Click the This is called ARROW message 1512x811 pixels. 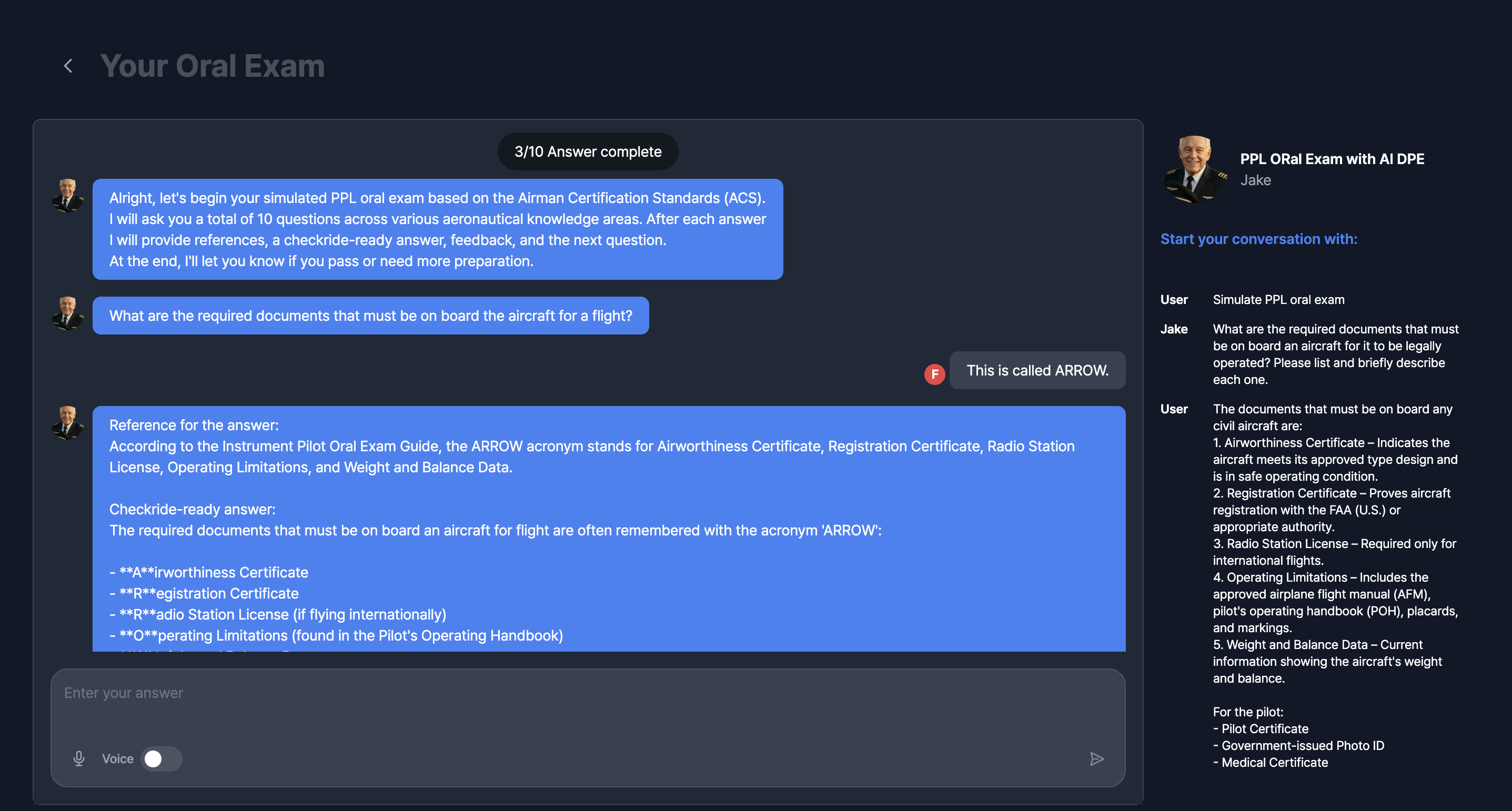click(x=1037, y=370)
